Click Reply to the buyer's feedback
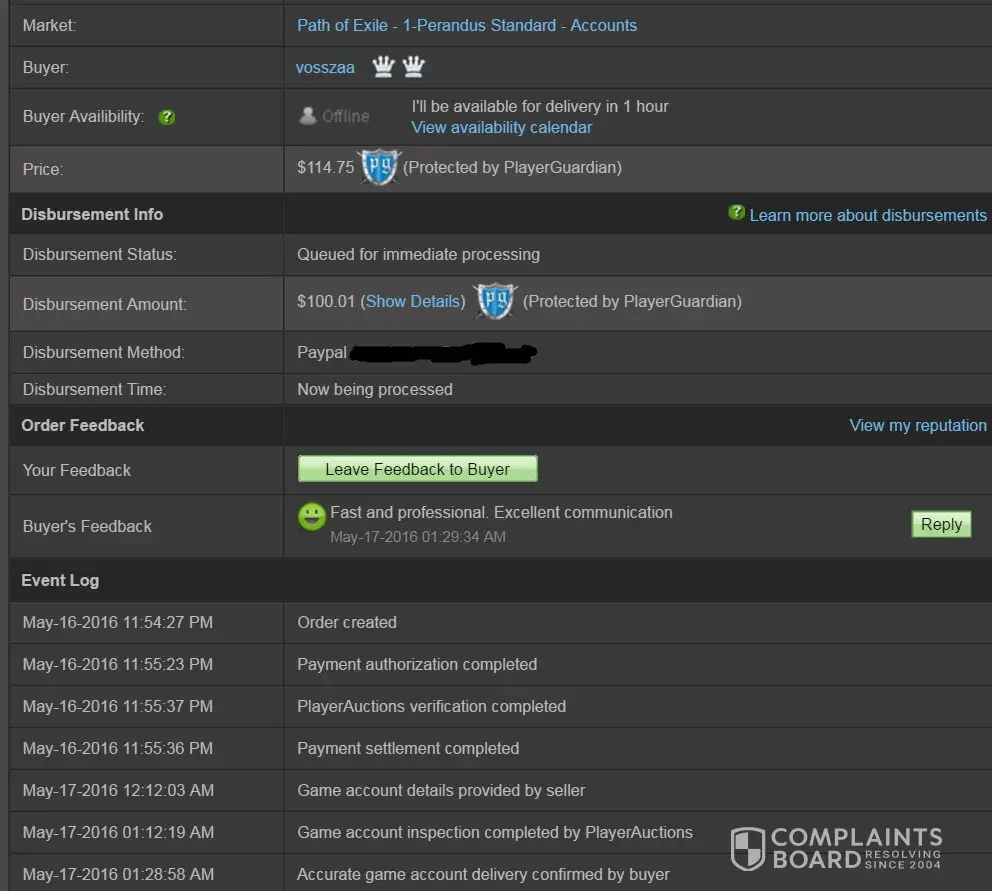This screenshot has height=891, width=992. click(x=941, y=524)
